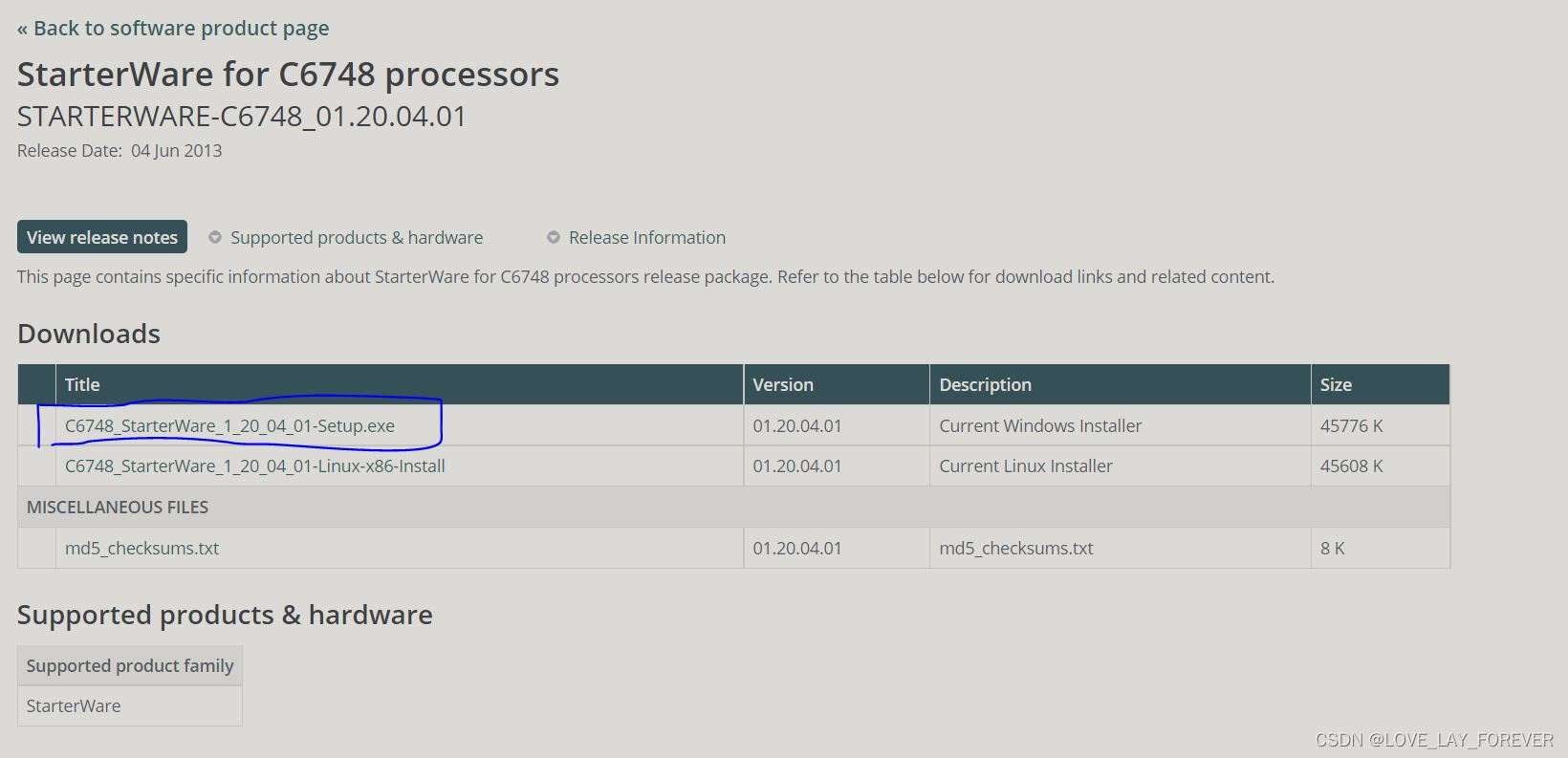
Task: Click the Description column header
Action: pos(1120,384)
